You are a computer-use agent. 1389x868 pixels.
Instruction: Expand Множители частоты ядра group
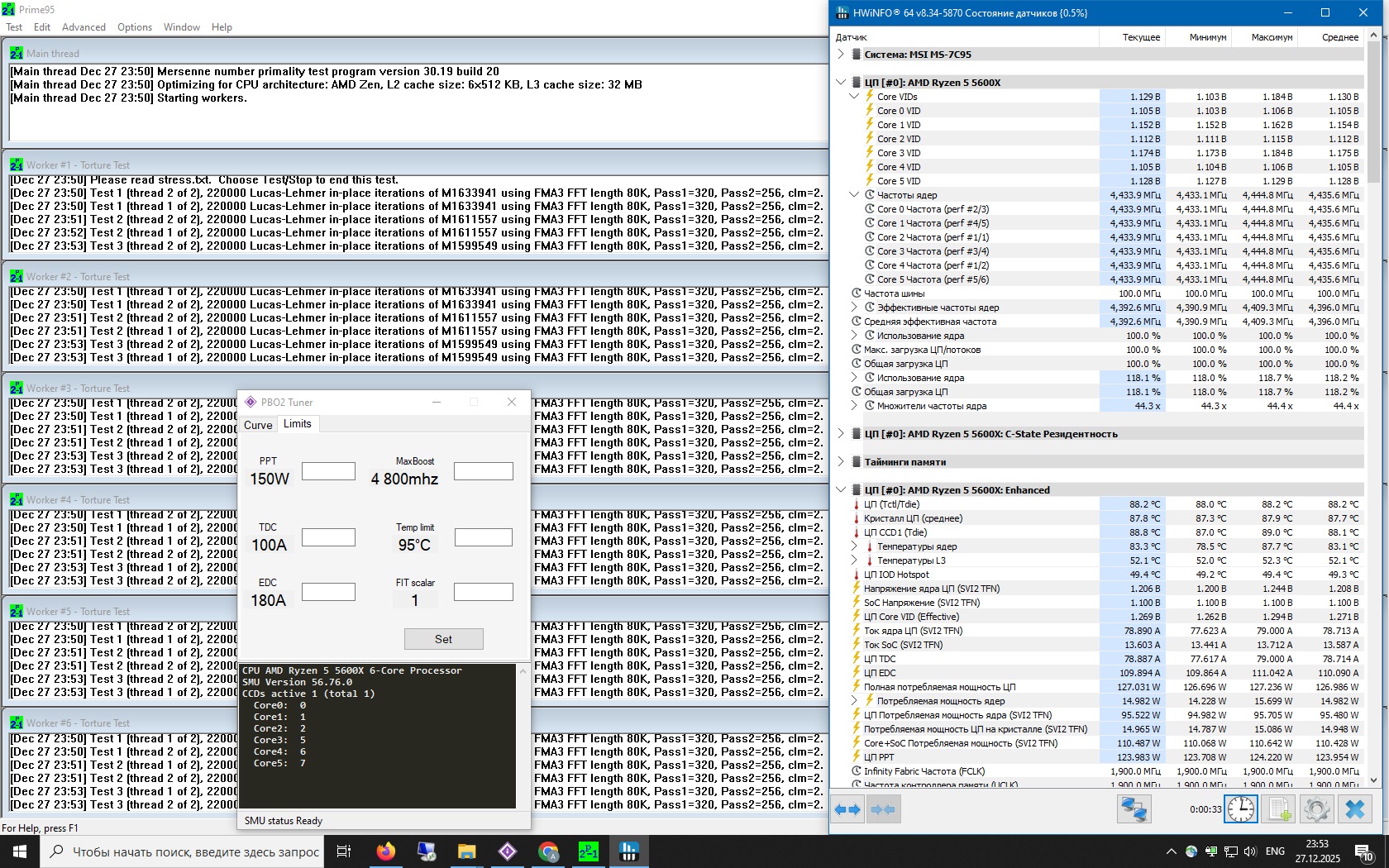point(854,406)
